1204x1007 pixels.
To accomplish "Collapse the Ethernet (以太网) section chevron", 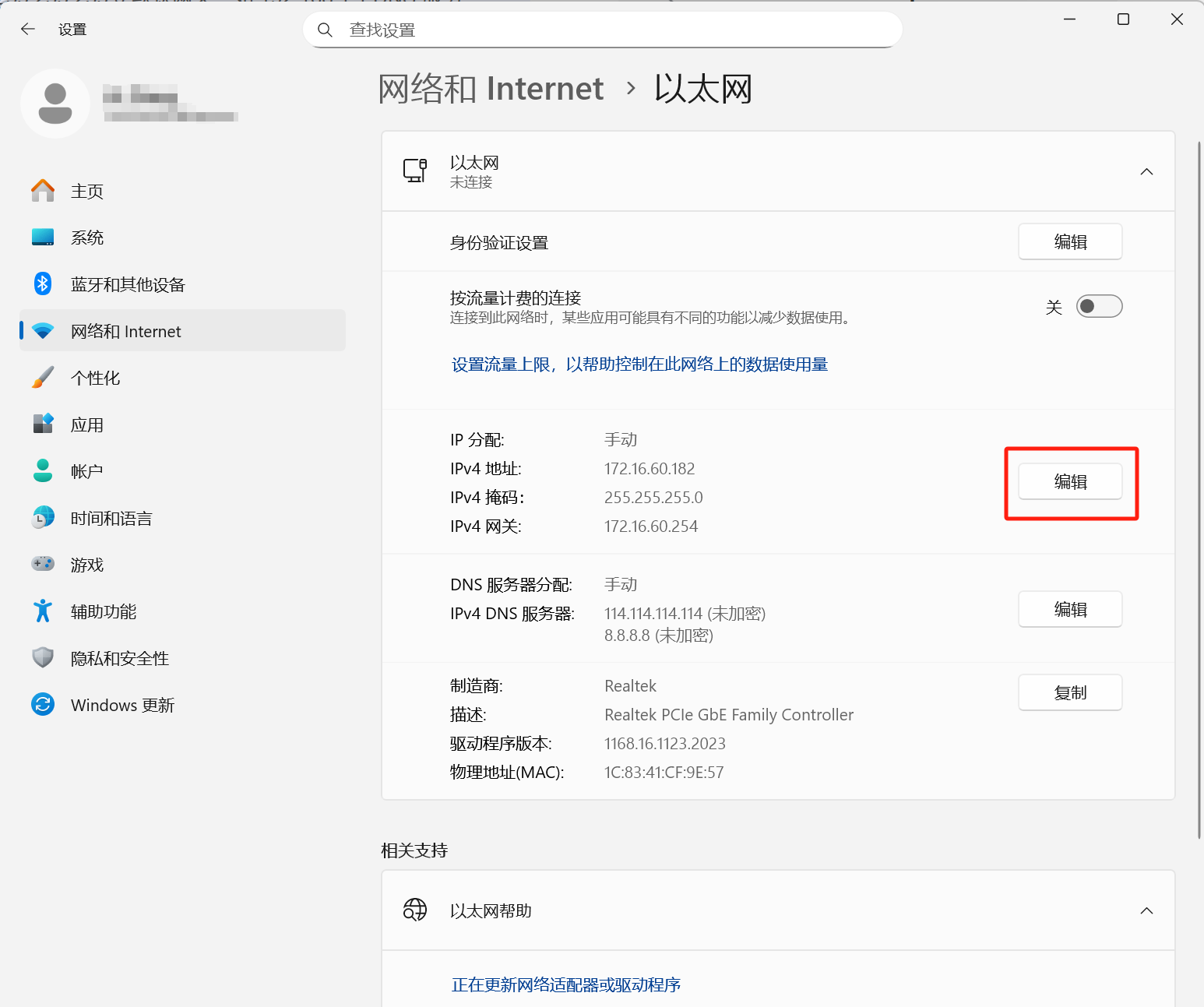I will point(1146,172).
